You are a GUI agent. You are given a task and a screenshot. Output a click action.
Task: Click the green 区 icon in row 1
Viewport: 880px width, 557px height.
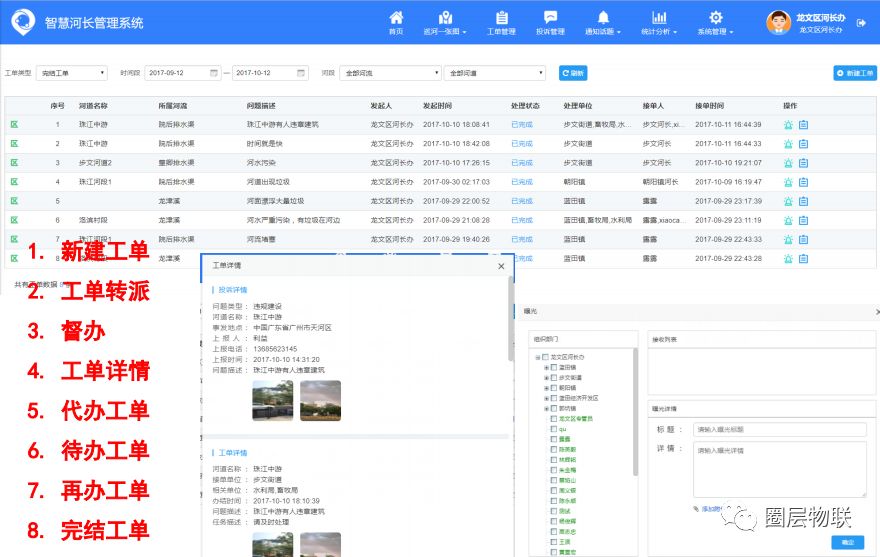pos(15,125)
